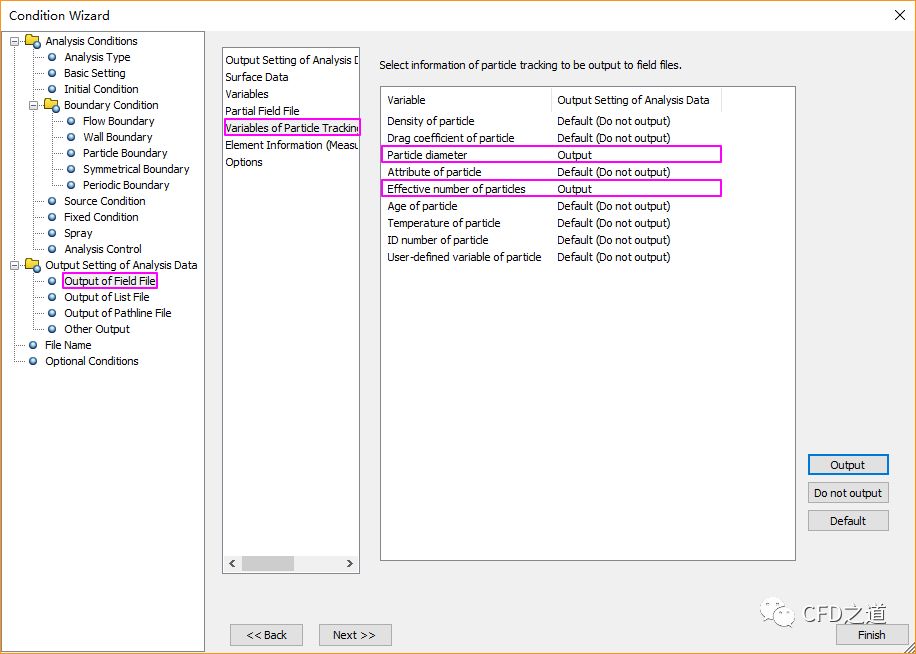Image resolution: width=916 pixels, height=654 pixels.
Task: Click the Boundary Condition folder icon
Action: 51,105
